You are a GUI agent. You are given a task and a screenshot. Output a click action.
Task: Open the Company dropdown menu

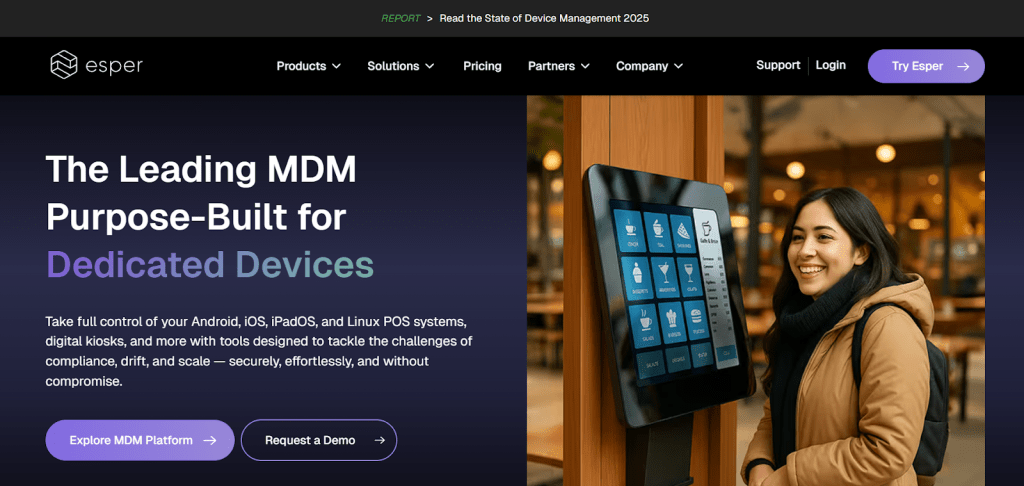(649, 66)
